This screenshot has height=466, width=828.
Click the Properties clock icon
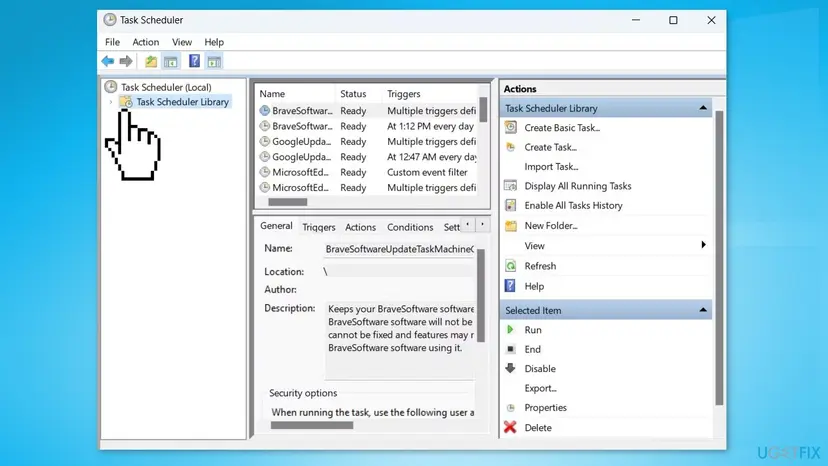coord(511,408)
